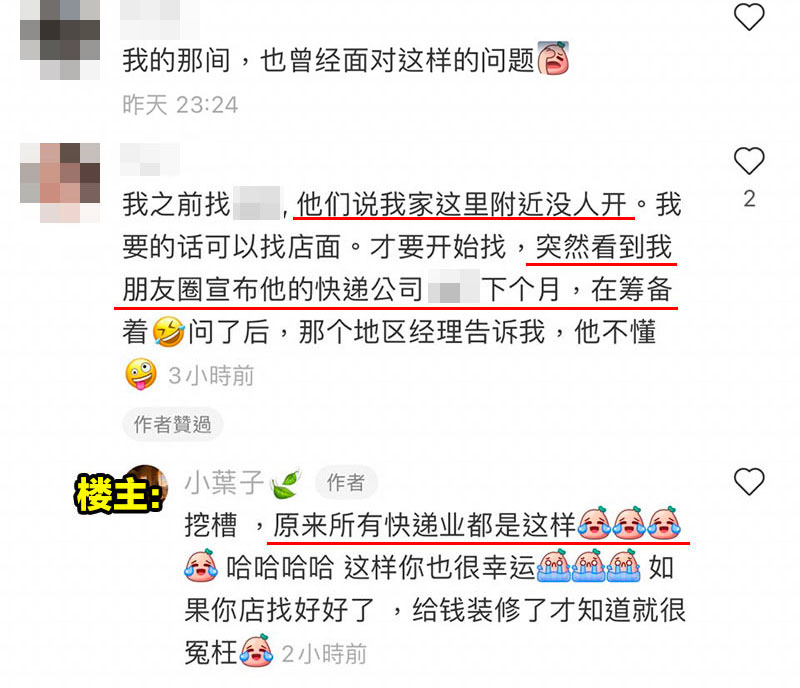Tap the crying emoji after 问题
The image size is (800, 688).
(553, 59)
